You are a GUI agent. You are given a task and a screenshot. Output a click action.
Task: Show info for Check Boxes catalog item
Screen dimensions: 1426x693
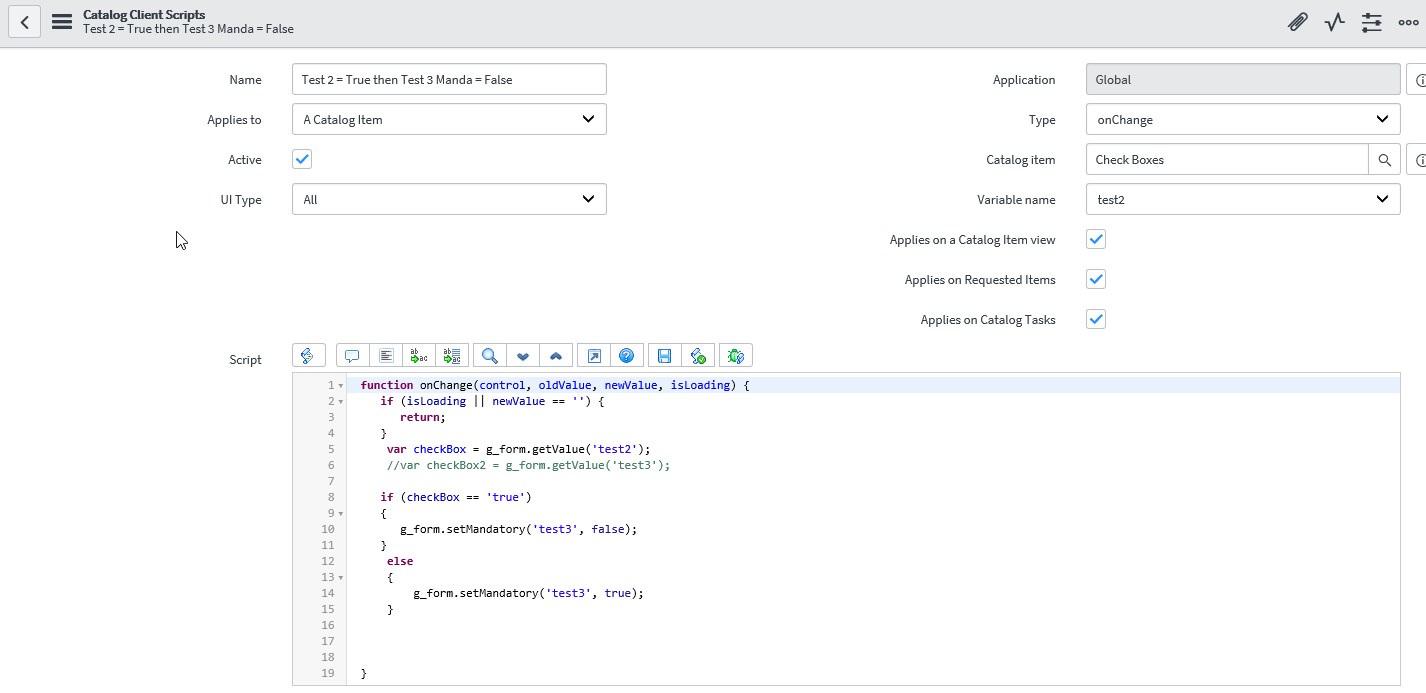1418,160
